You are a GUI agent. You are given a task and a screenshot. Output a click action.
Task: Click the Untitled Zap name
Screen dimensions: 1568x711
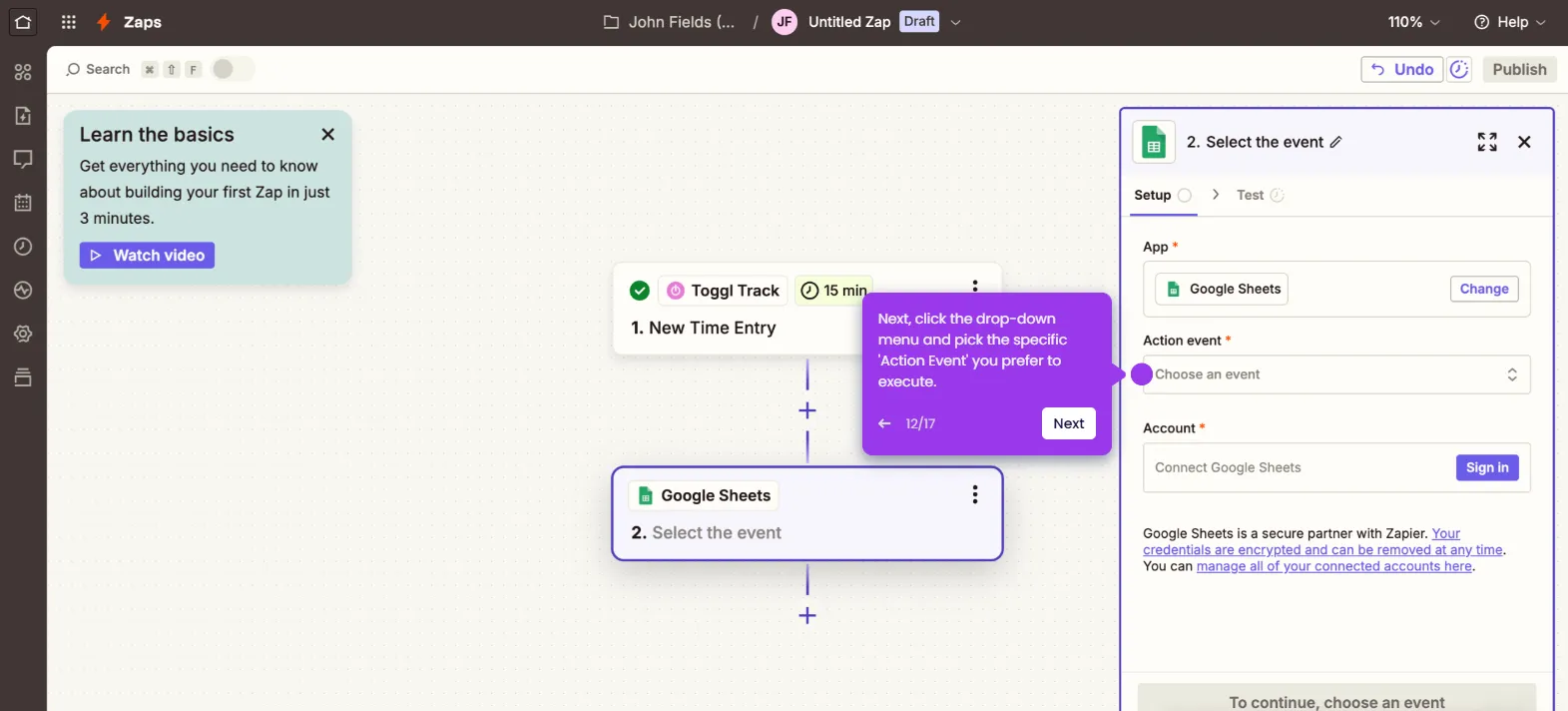[x=849, y=22]
